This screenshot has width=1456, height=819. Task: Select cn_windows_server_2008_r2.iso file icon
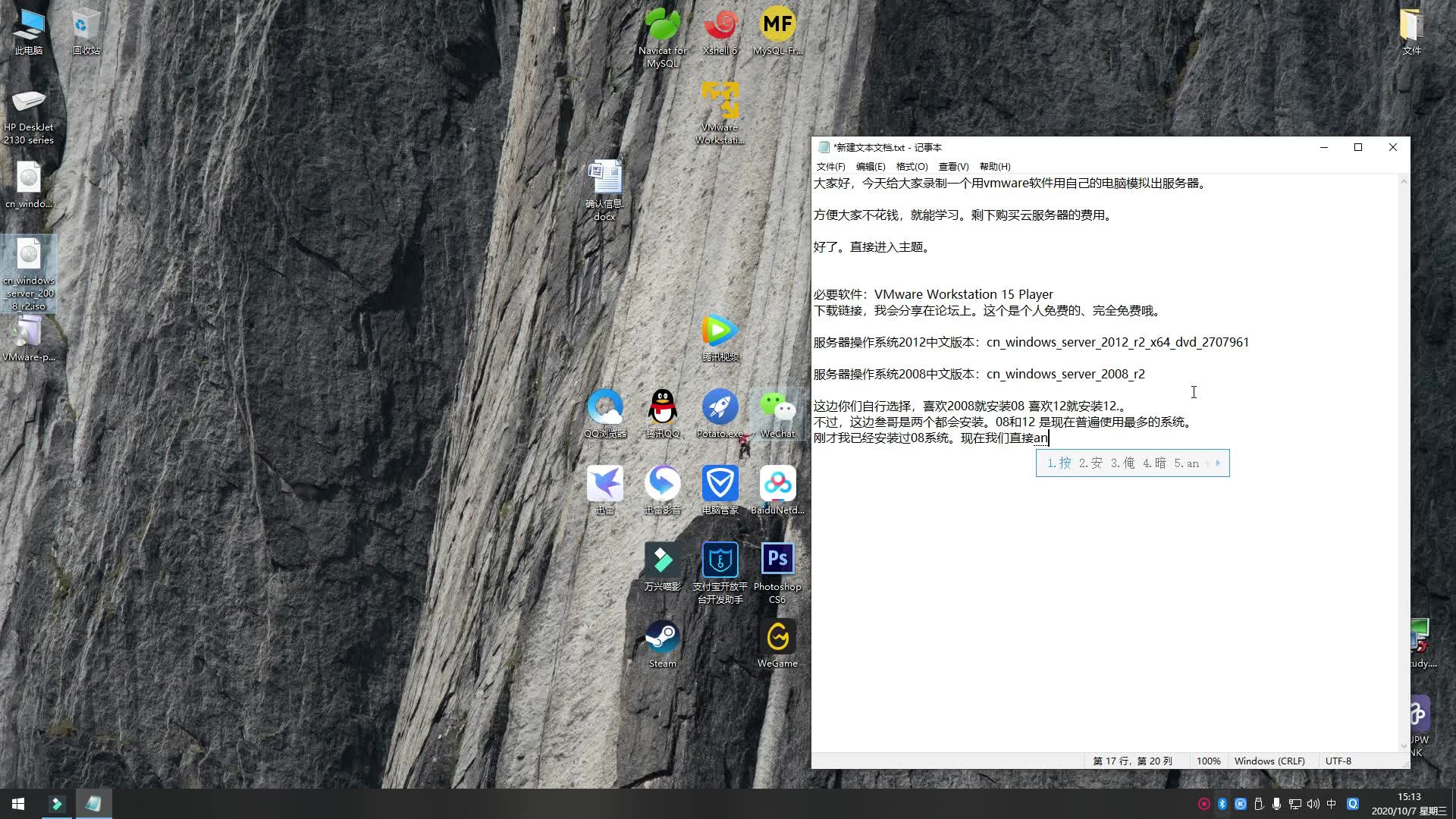click(29, 256)
